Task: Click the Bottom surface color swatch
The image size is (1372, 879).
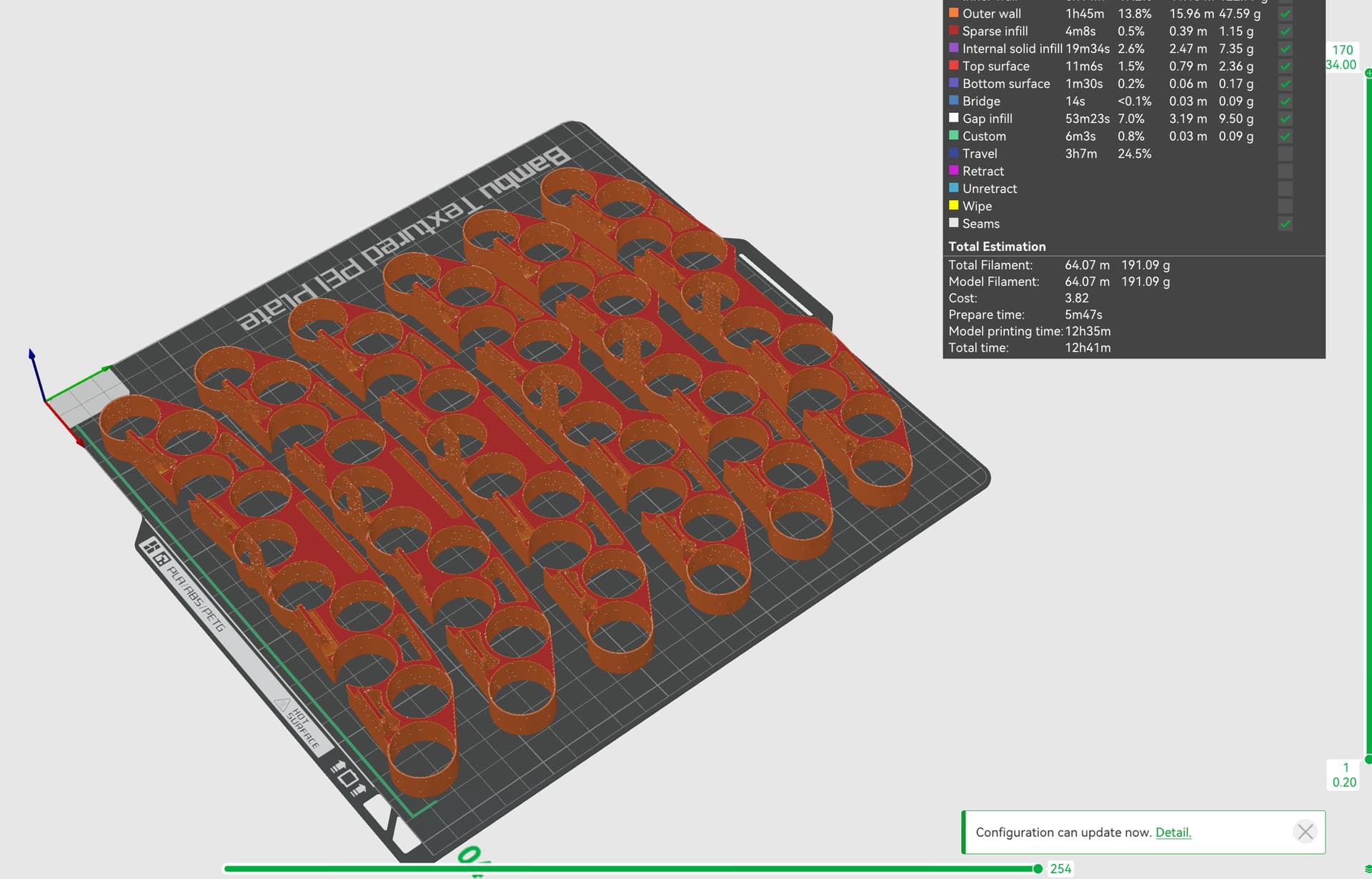Action: click(953, 83)
